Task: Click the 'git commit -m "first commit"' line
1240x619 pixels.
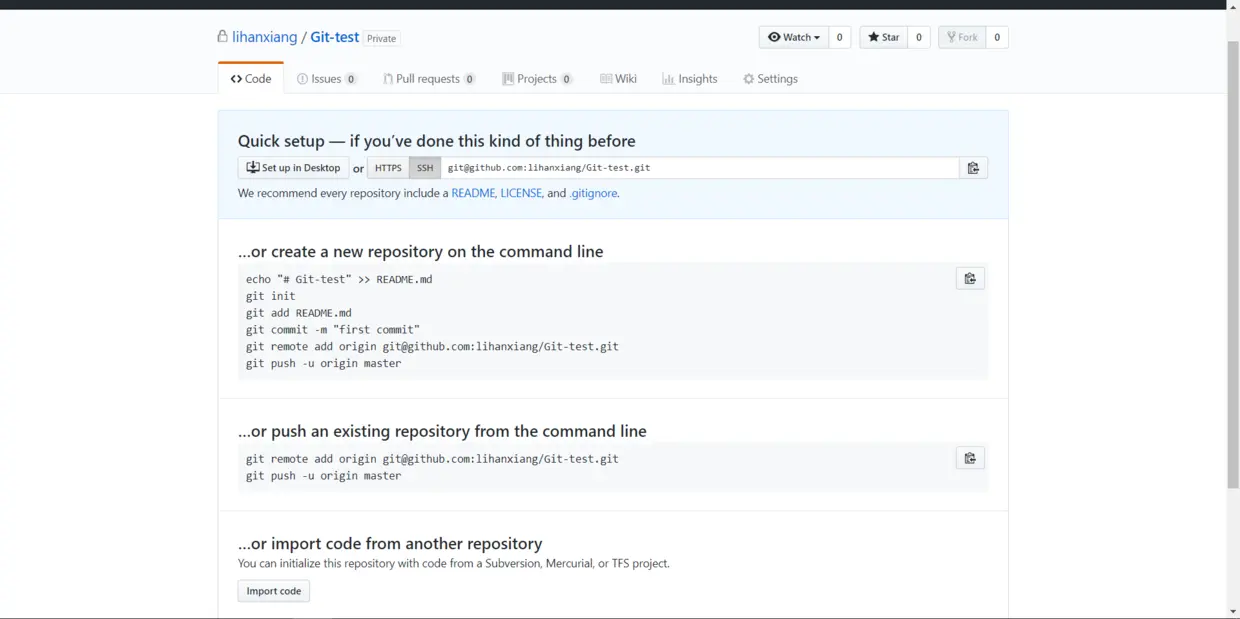Action: click(333, 330)
